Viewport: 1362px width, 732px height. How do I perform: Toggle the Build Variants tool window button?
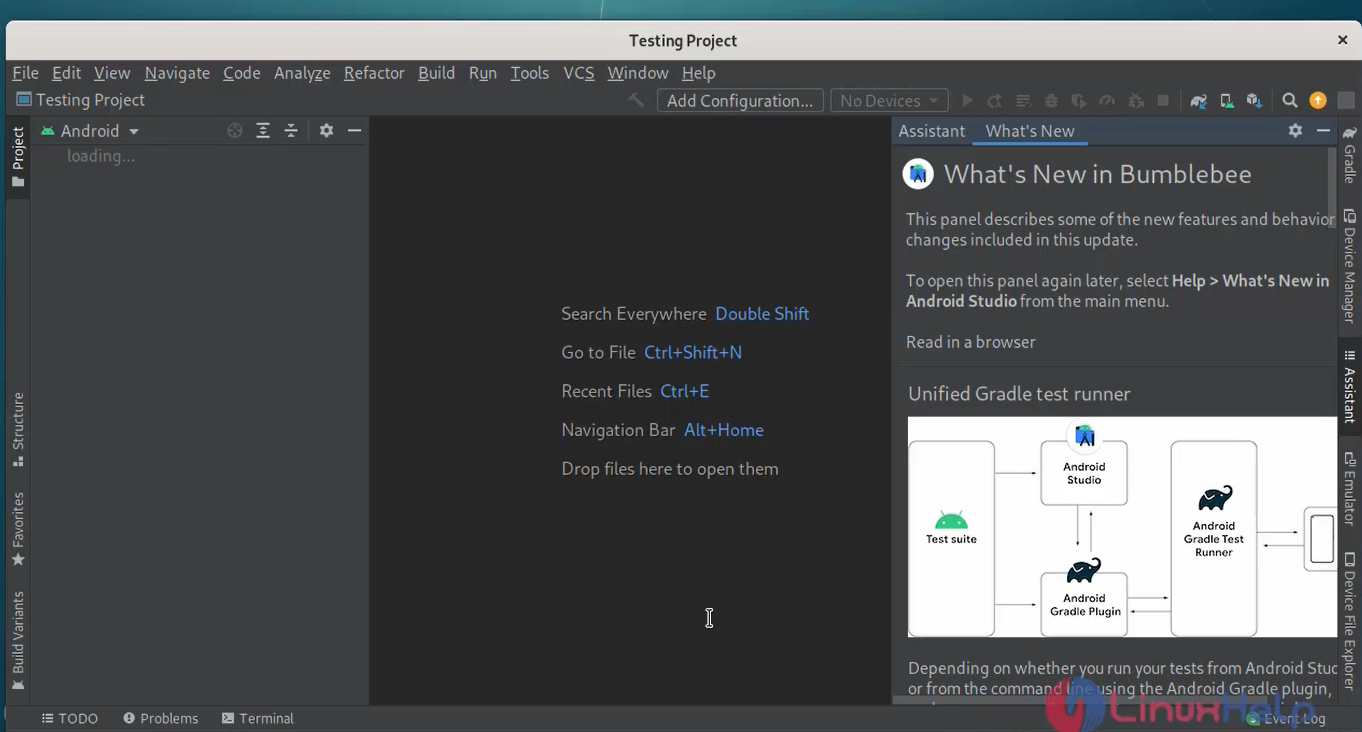(17, 641)
